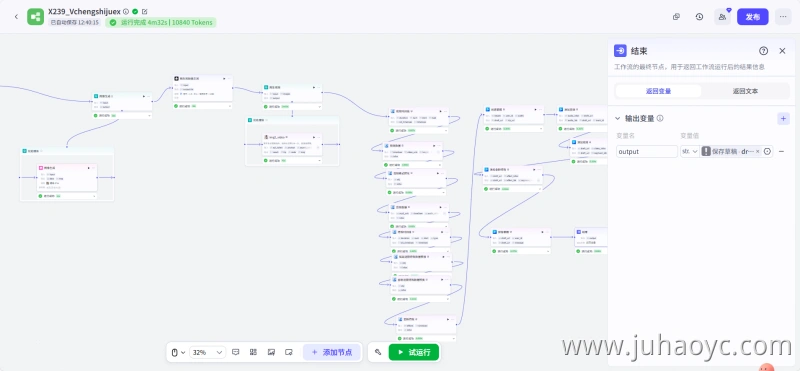Collapse the 输出变量 section
The image size is (800, 371).
(x=618, y=118)
